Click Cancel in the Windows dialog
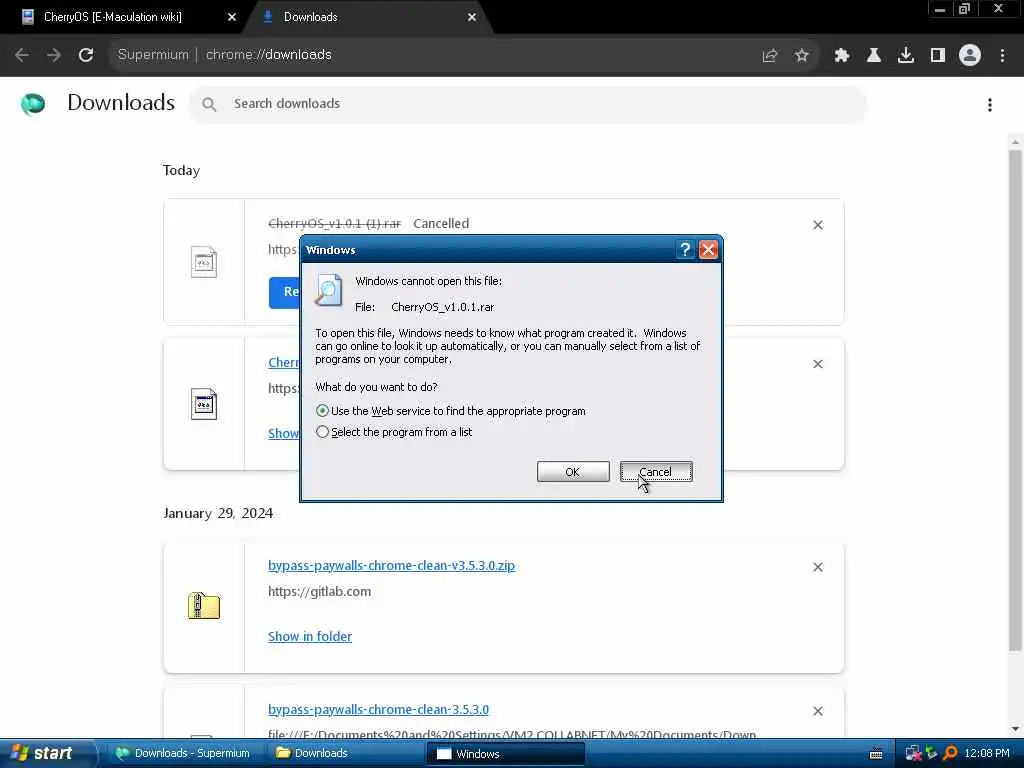This screenshot has width=1024, height=768. (x=656, y=472)
